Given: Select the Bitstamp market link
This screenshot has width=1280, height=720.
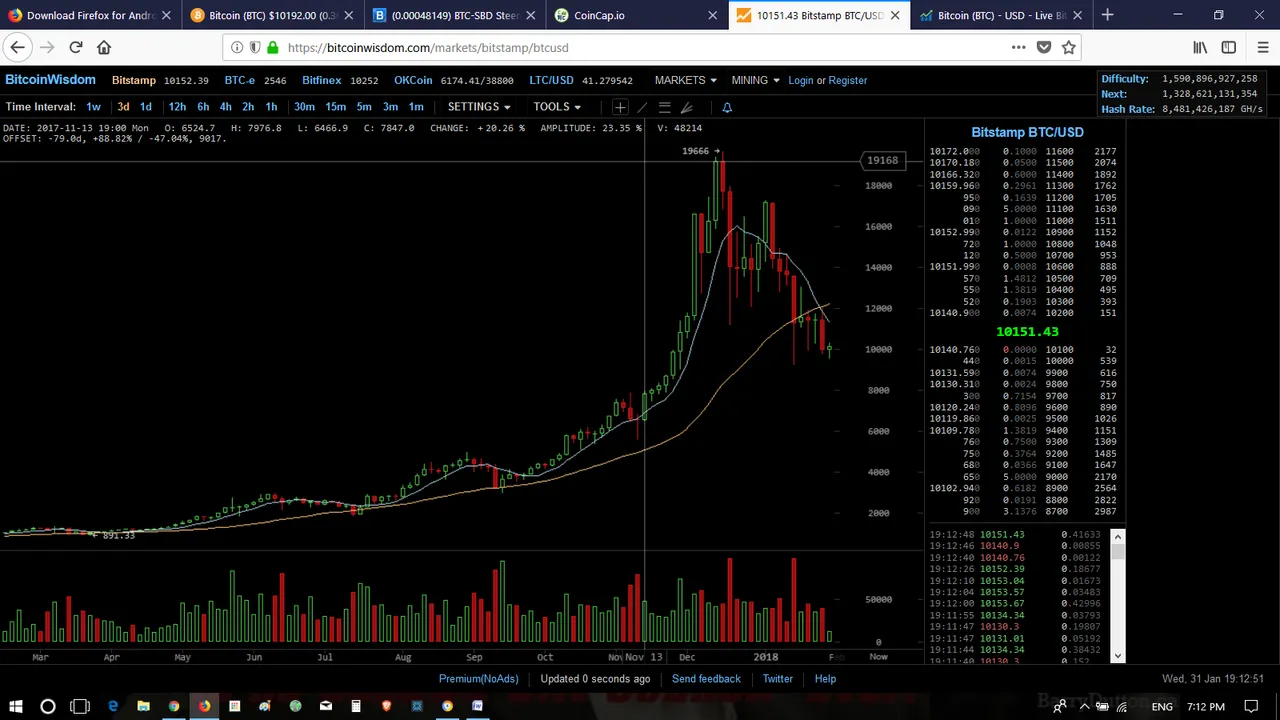Looking at the screenshot, I should coord(134,80).
